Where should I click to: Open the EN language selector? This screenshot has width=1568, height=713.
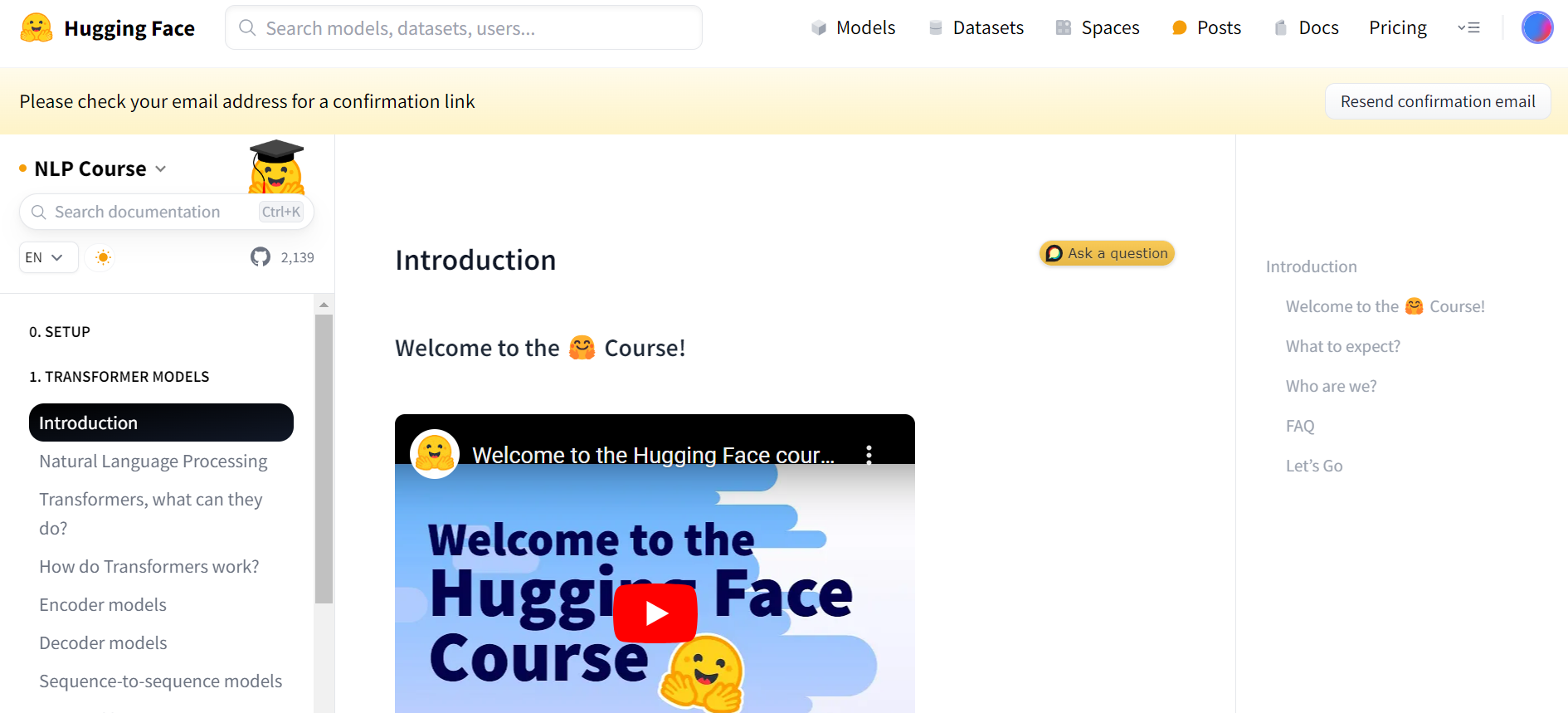pos(48,257)
